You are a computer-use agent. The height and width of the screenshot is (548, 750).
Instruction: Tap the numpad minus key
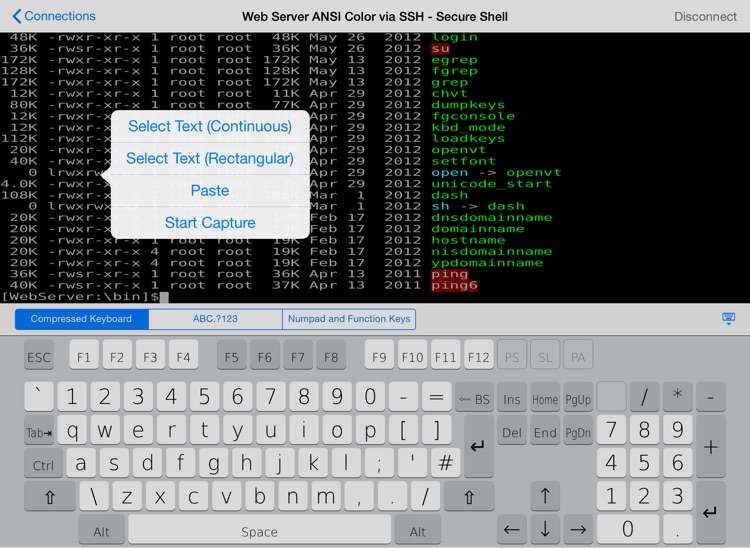click(x=711, y=396)
